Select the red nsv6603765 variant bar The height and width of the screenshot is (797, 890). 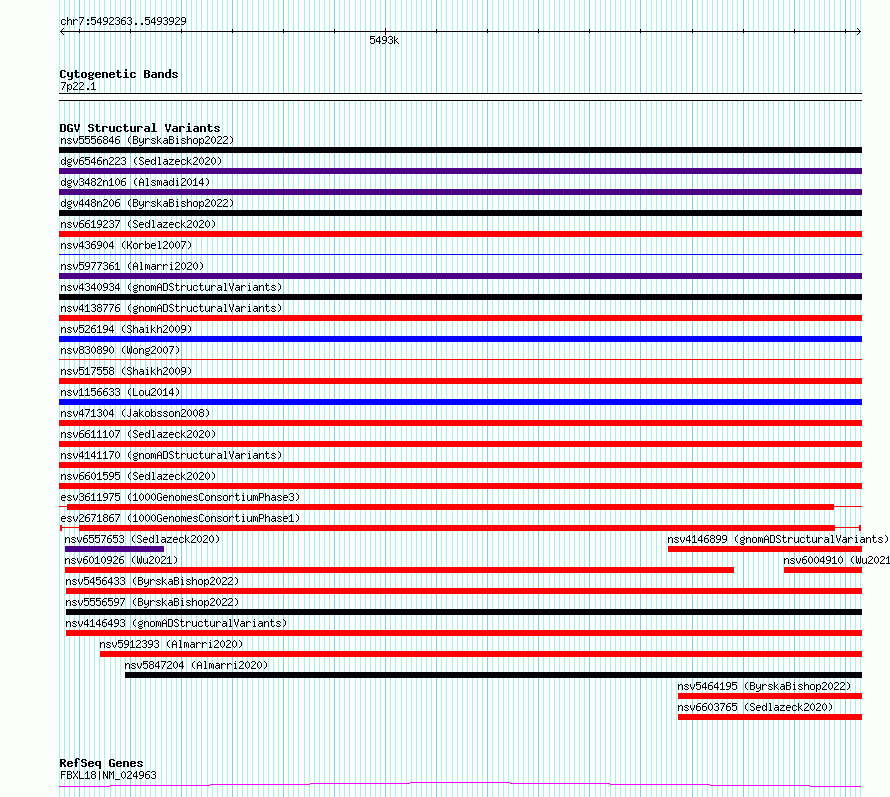(x=770, y=717)
